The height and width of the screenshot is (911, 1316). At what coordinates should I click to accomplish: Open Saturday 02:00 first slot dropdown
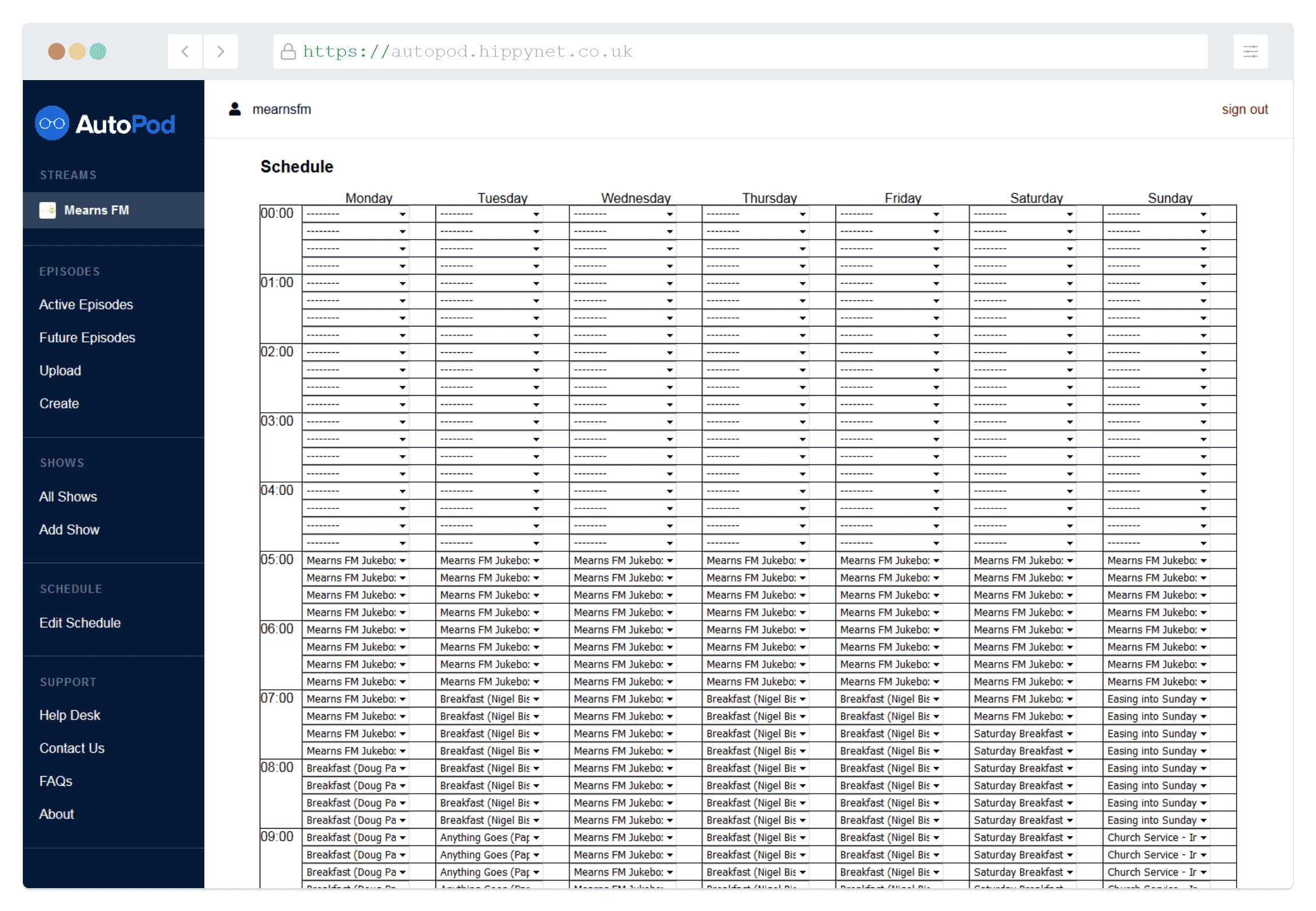pos(1023,352)
